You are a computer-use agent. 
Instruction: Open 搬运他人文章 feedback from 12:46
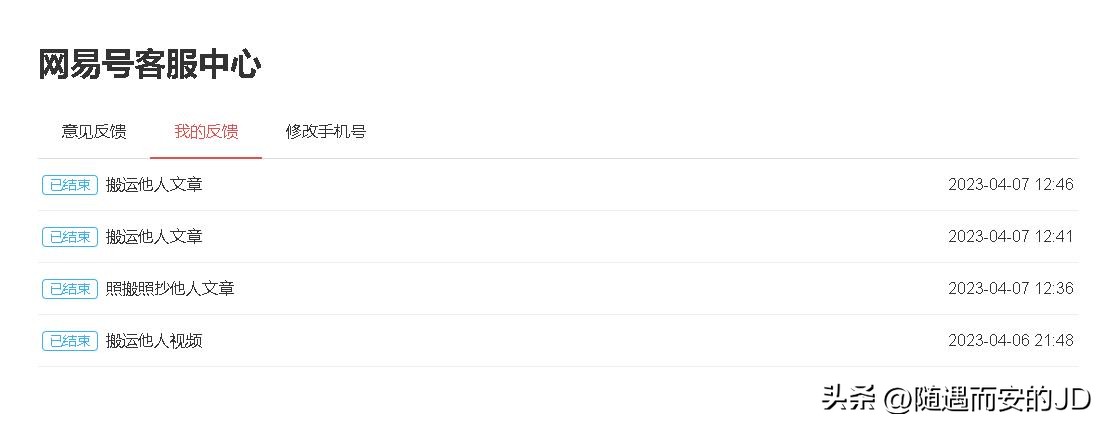click(154, 185)
